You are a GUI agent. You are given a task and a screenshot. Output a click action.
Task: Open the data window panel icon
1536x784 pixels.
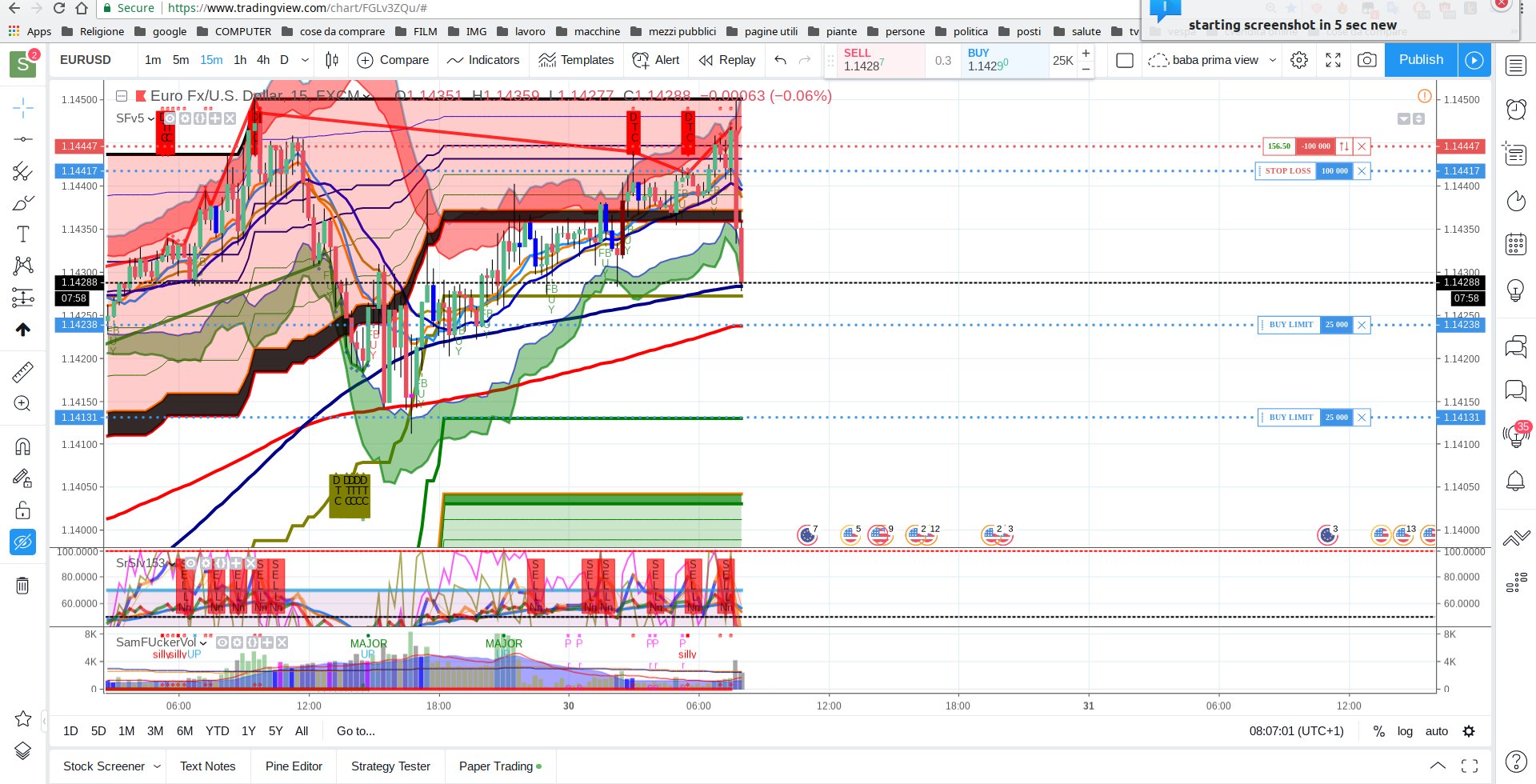[1516, 153]
